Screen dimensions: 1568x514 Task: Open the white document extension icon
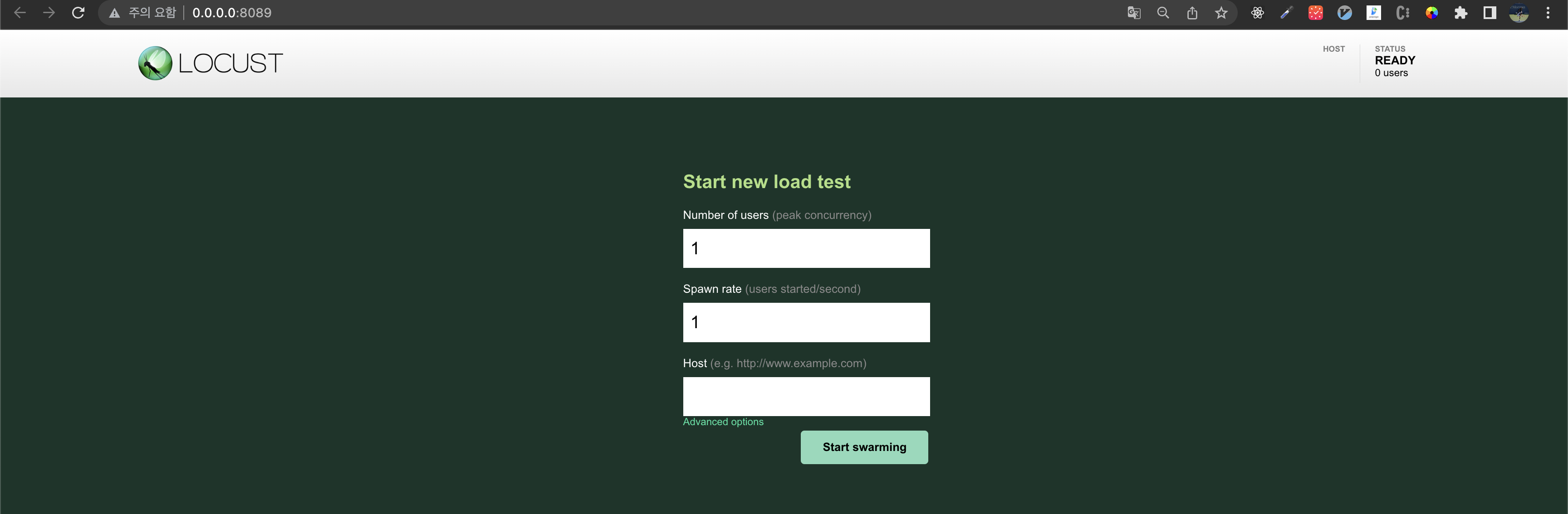pyautogui.click(x=1374, y=13)
